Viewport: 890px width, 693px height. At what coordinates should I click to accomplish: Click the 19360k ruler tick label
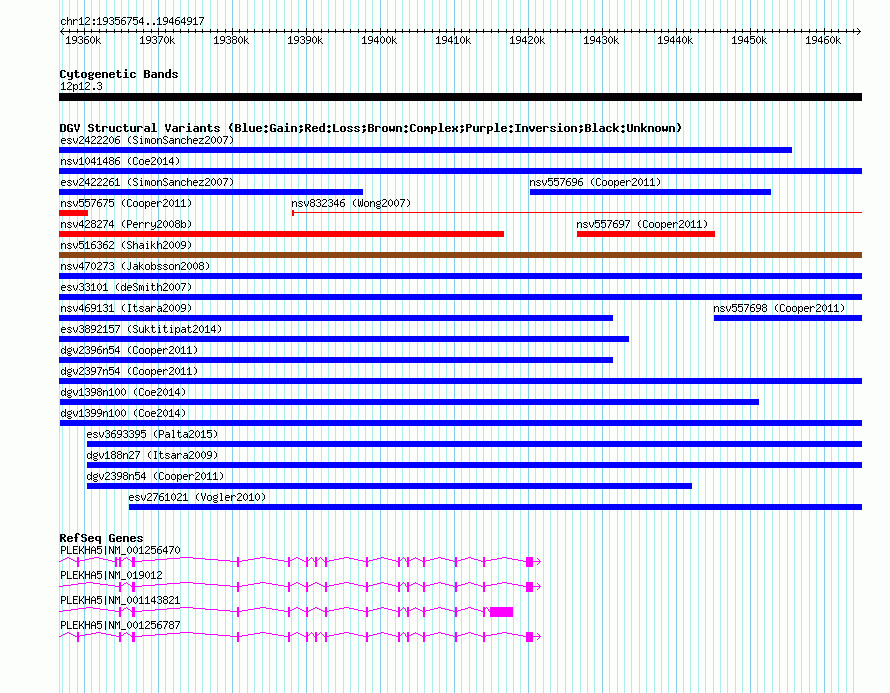coord(83,40)
